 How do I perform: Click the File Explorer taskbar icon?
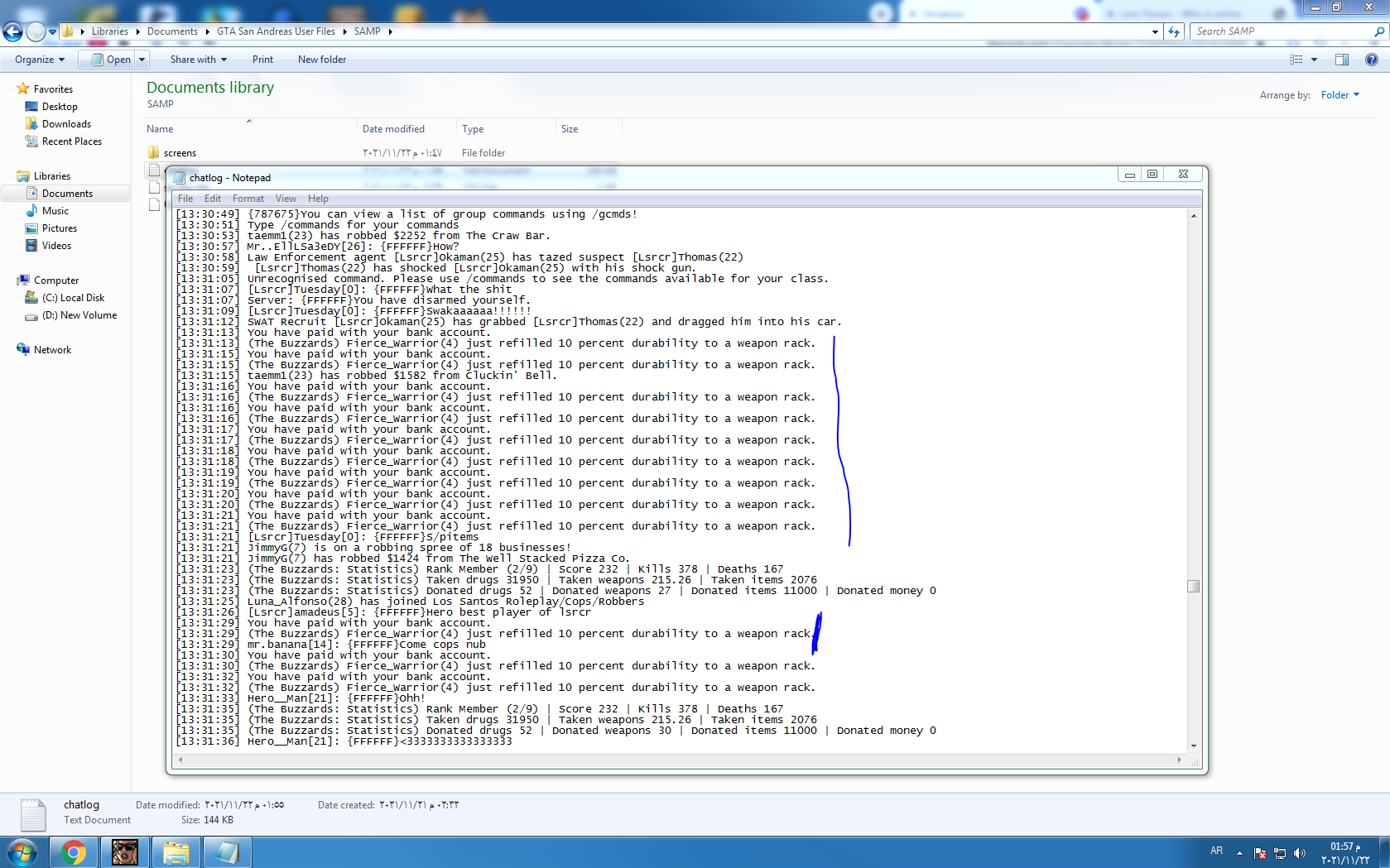[x=176, y=852]
